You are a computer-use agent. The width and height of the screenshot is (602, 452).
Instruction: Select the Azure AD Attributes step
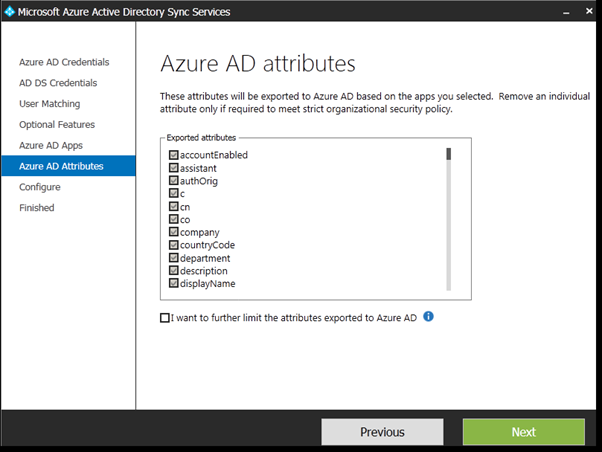click(x=68, y=166)
